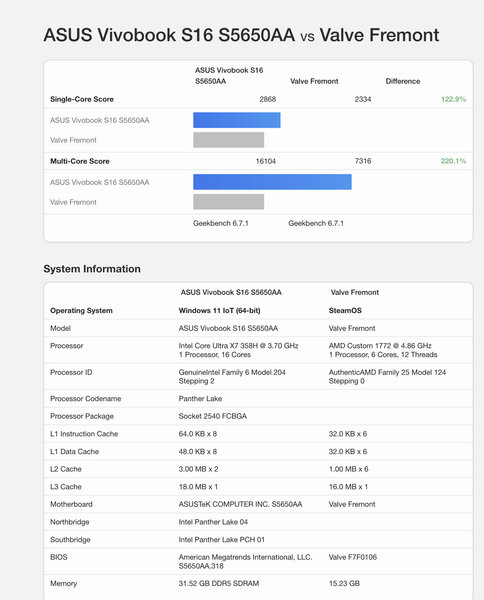The height and width of the screenshot is (600, 484).
Task: Click the ASUSTeK COMPUTER INC. S5650AA motherboard value
Action: click(x=240, y=504)
